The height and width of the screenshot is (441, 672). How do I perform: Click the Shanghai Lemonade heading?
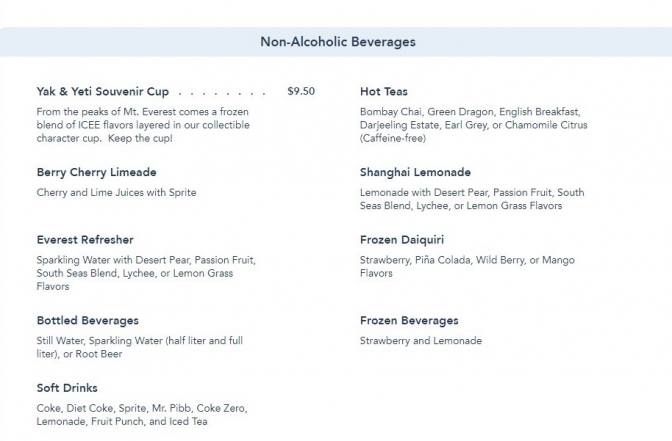pyautogui.click(x=415, y=172)
